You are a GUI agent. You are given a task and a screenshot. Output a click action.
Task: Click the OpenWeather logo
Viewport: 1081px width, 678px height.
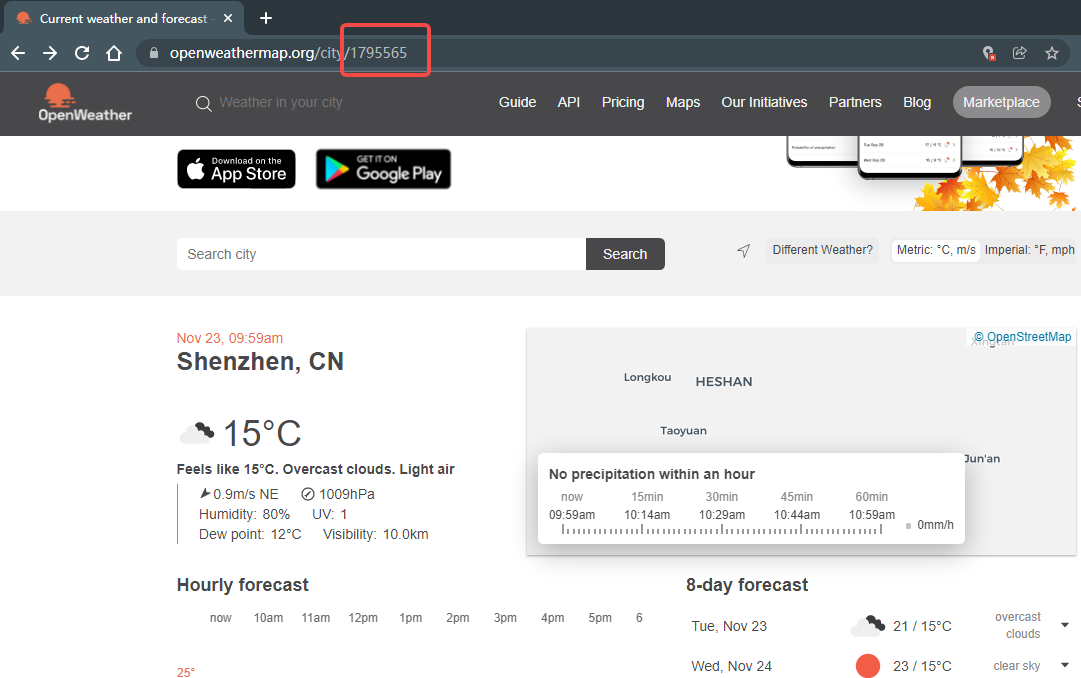coord(85,103)
